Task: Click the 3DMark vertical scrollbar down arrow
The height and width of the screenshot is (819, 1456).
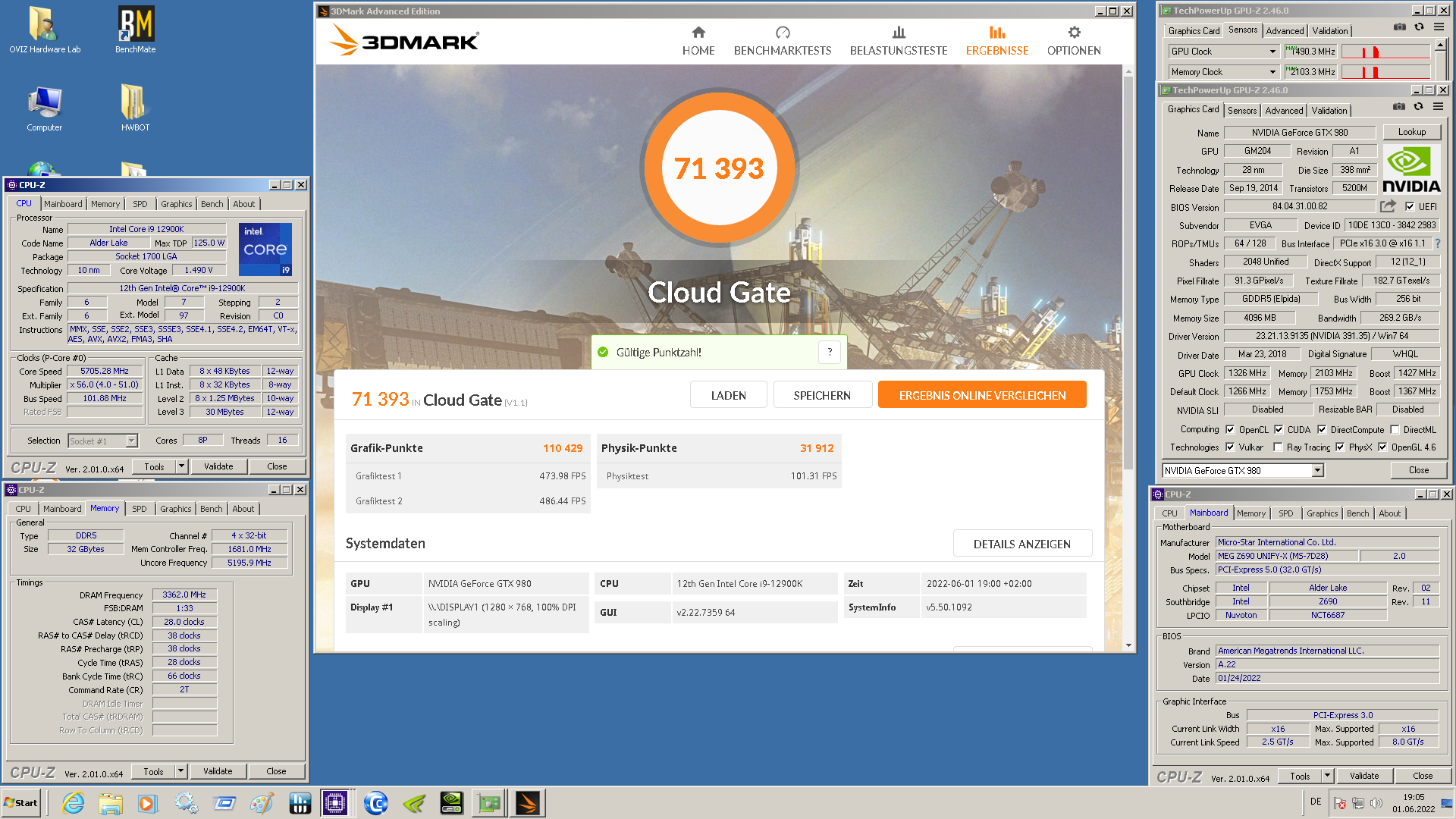Action: point(1128,645)
